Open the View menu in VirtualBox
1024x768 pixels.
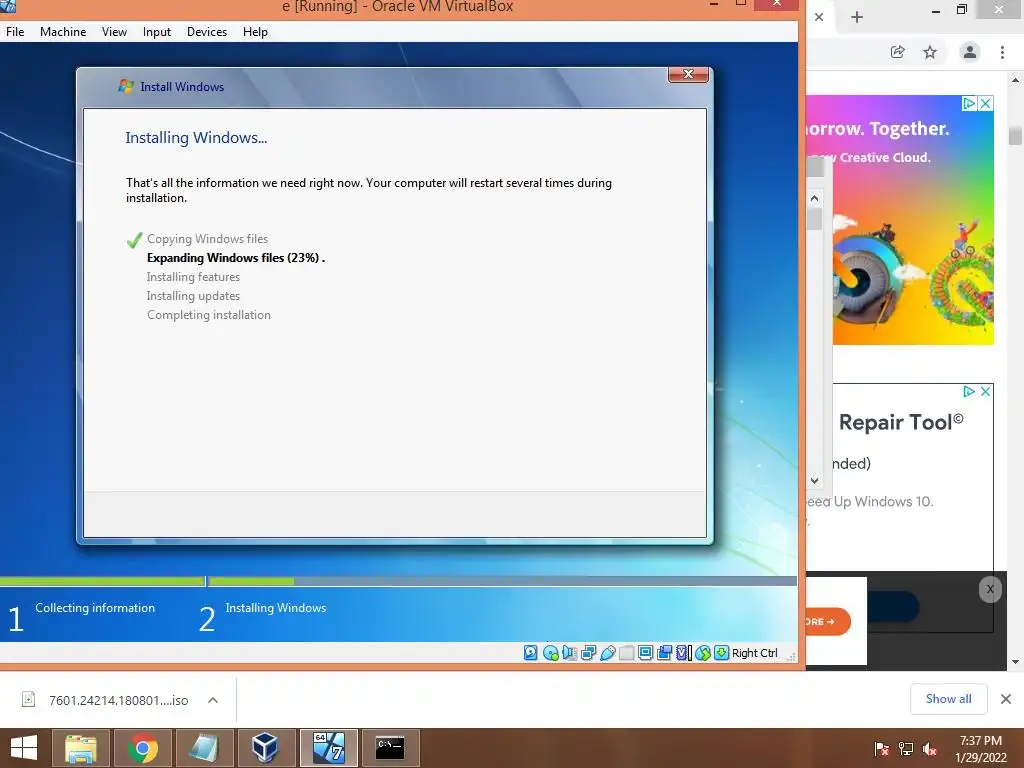point(114,31)
